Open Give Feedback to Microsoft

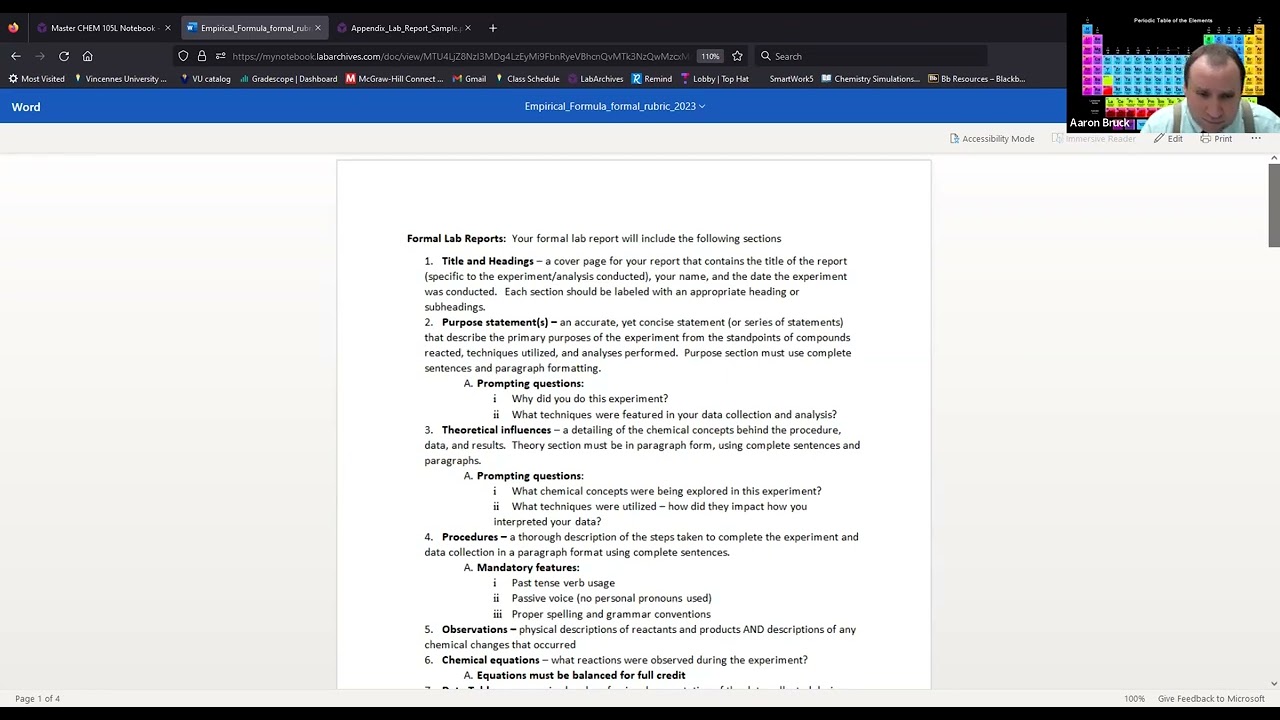1211,699
